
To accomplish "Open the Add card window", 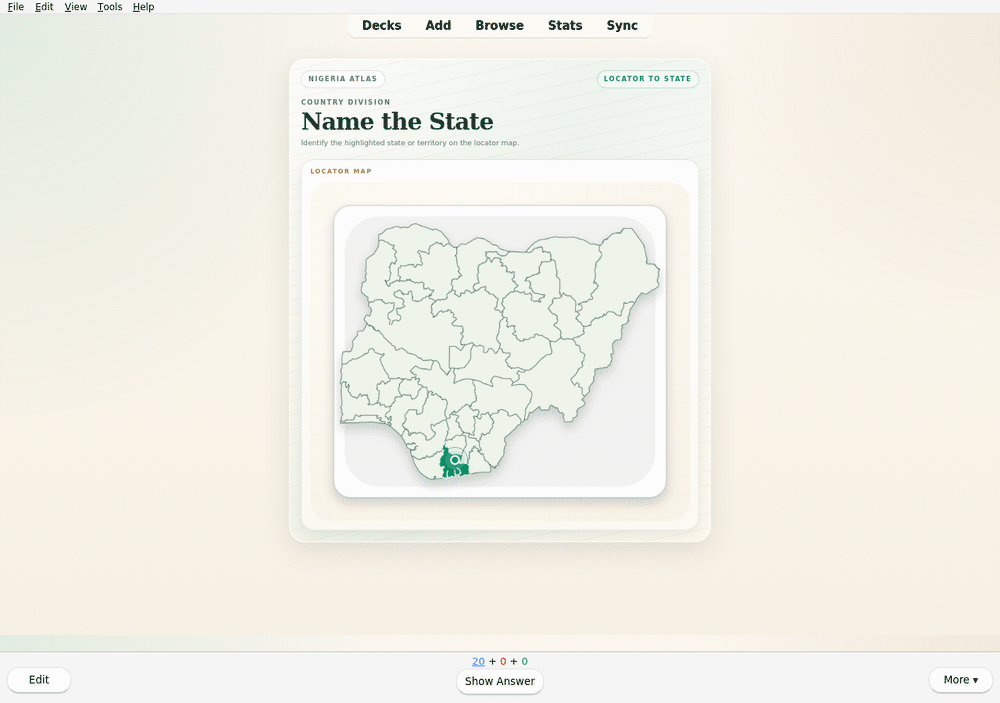I will [x=438, y=26].
